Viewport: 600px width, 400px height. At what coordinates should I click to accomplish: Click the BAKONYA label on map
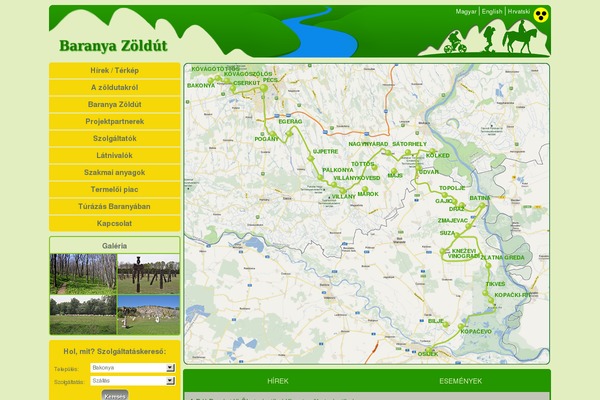pos(201,86)
